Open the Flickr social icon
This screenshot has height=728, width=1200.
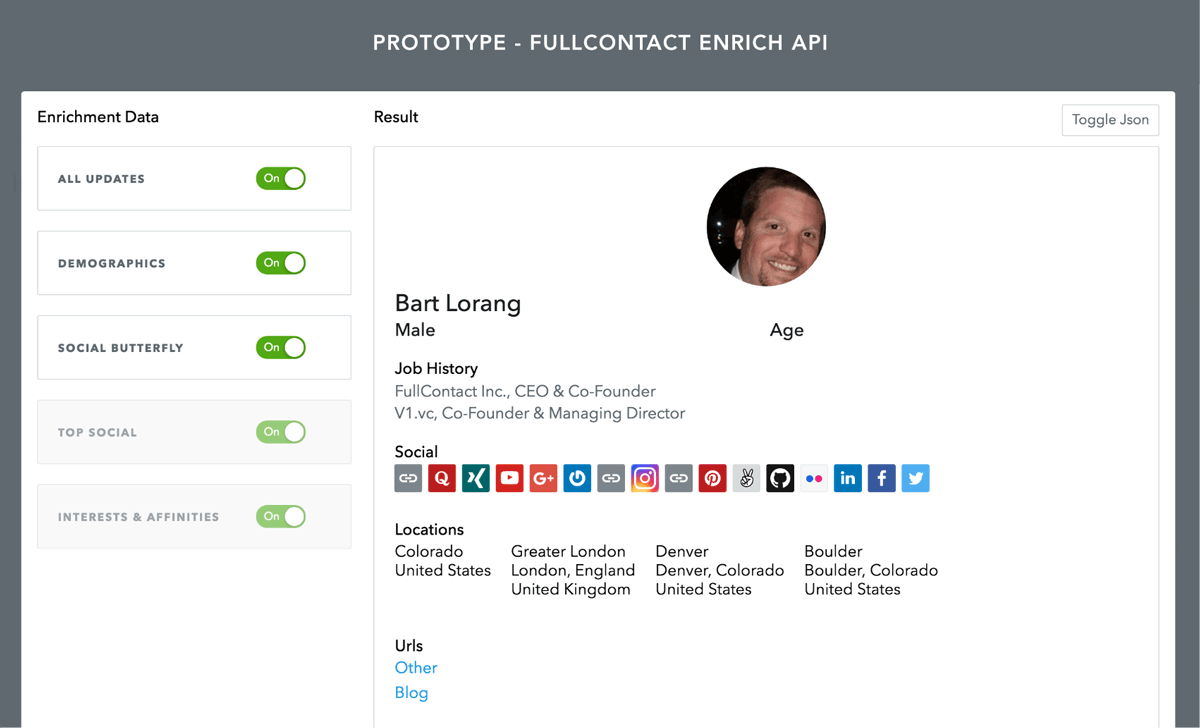814,478
